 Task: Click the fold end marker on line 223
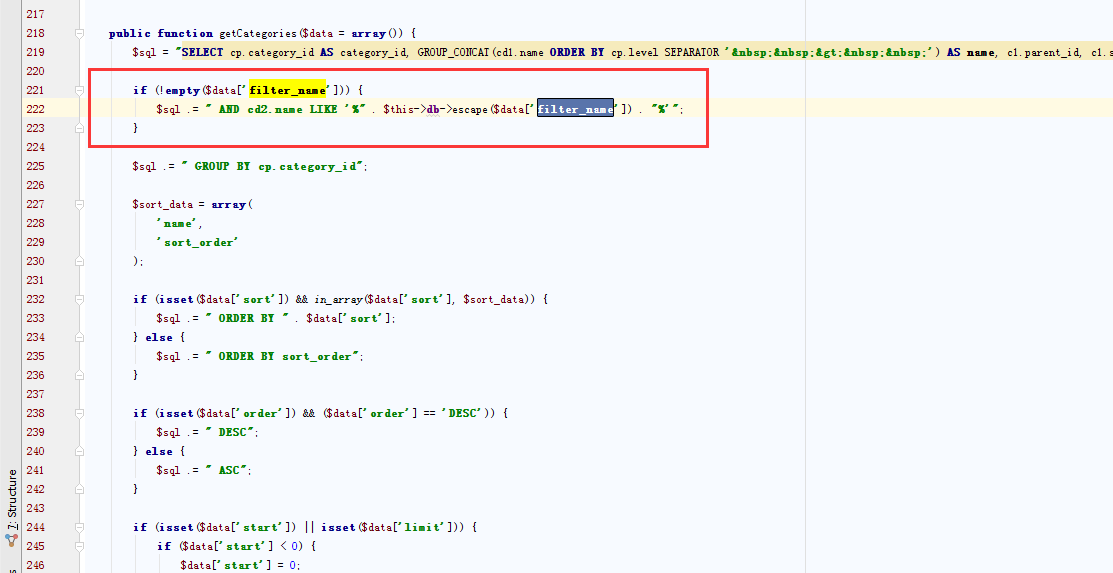(x=80, y=128)
